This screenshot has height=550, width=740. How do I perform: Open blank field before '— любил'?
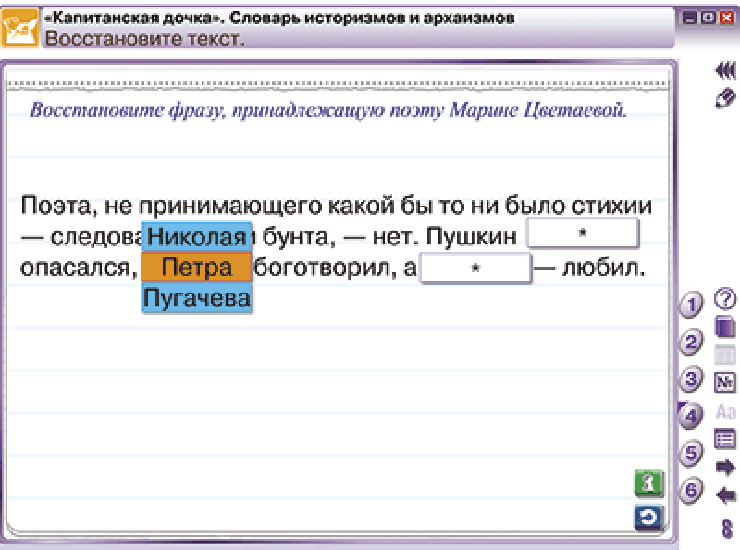click(x=476, y=268)
